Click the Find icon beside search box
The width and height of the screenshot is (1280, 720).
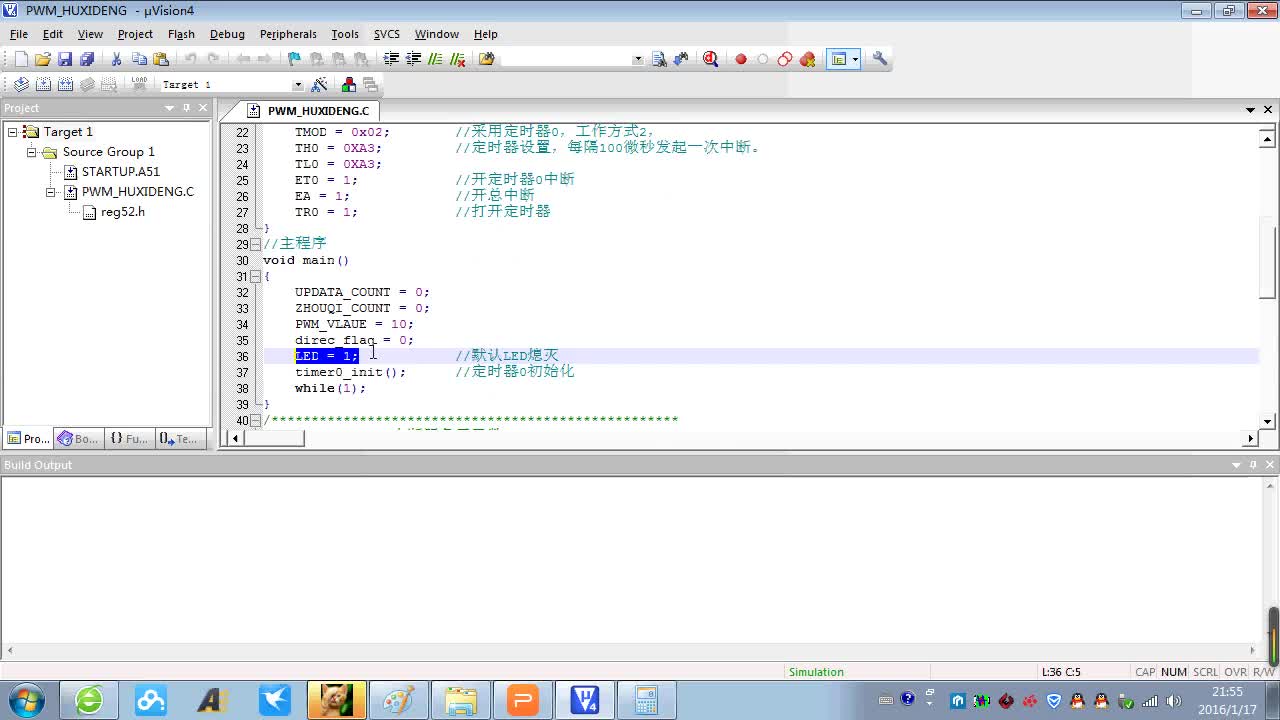coord(659,59)
